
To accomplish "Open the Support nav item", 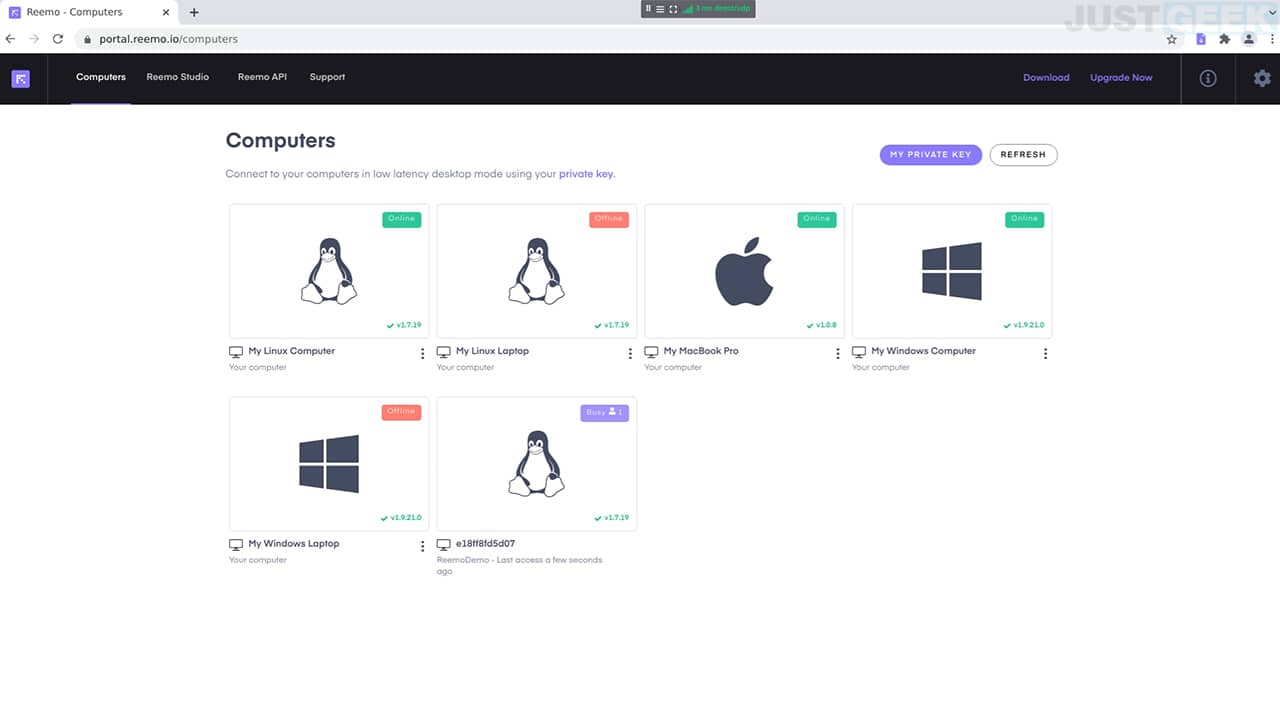I will [x=327, y=77].
